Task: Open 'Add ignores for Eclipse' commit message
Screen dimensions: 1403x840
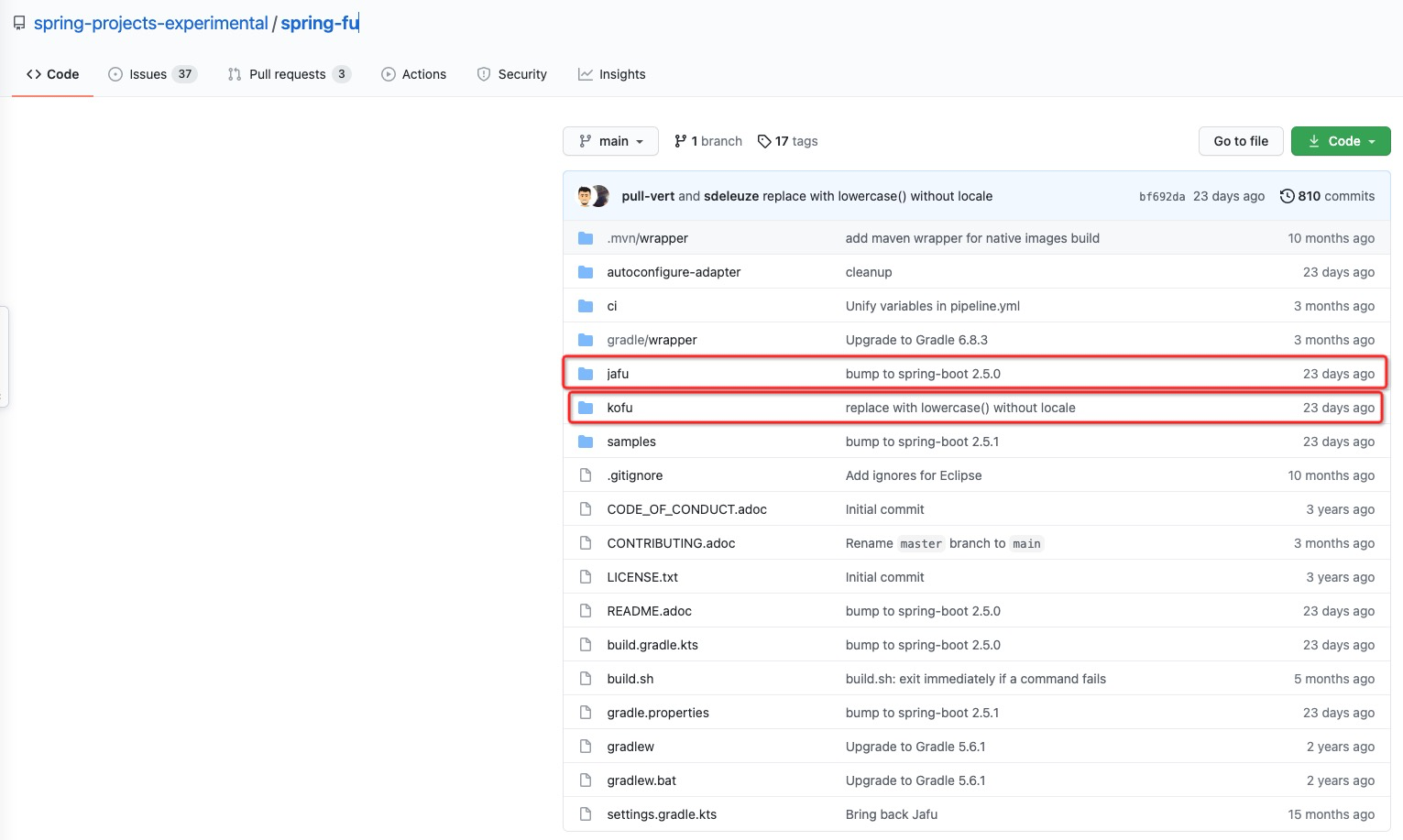Action: (914, 475)
